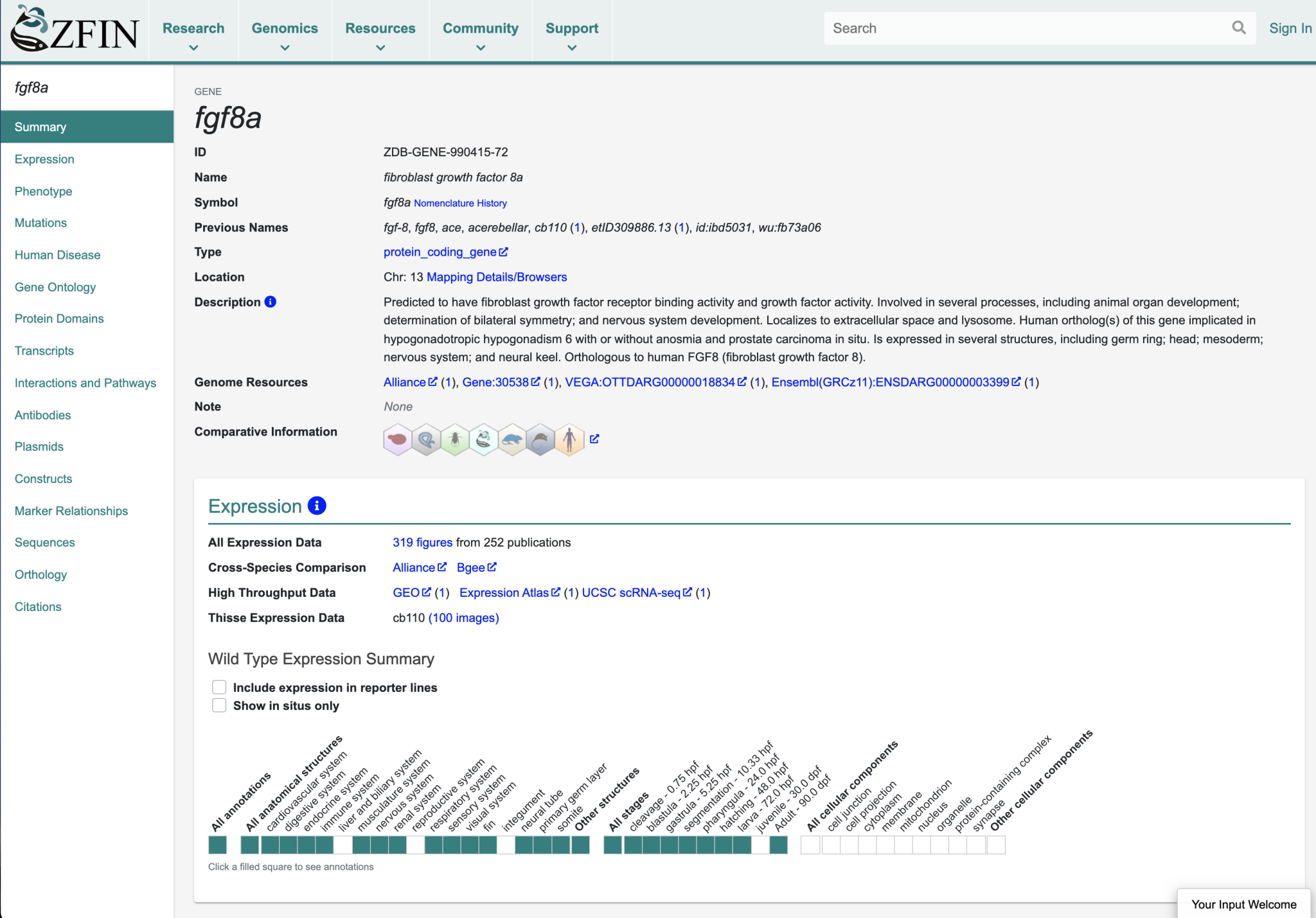This screenshot has width=1316, height=918.
Task: Open the Phenotype sidebar section
Action: (x=43, y=191)
